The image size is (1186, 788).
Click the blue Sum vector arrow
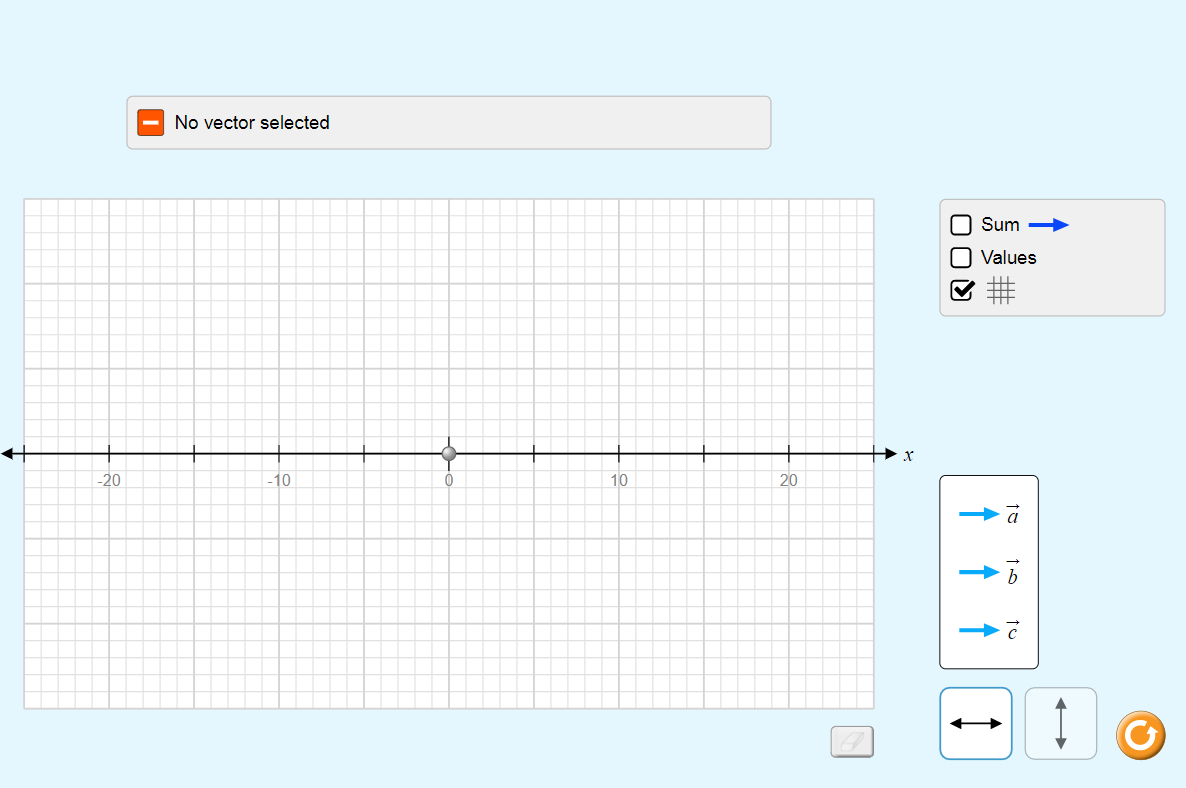(x=1048, y=225)
